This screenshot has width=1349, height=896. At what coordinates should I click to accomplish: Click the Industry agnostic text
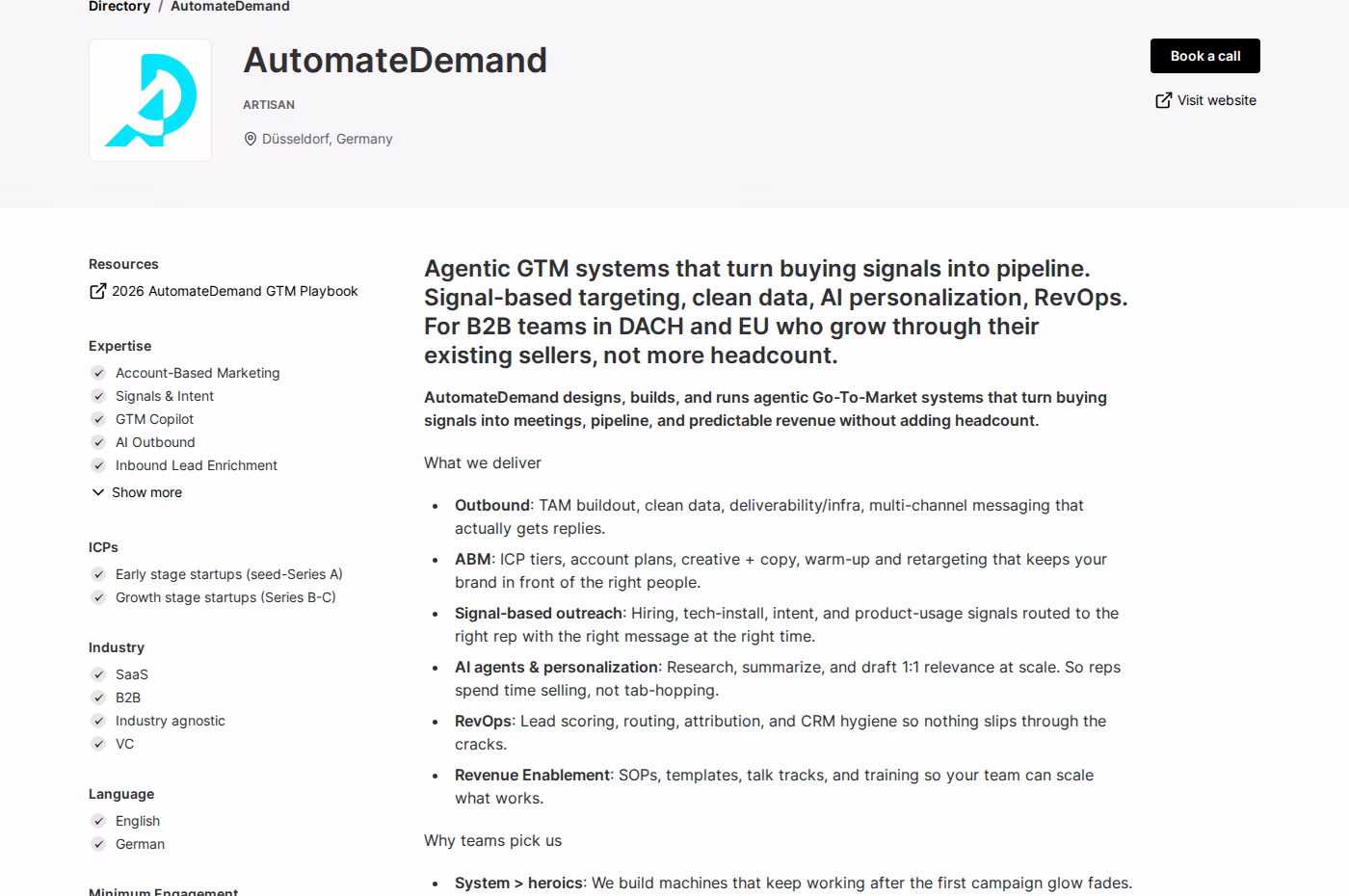point(171,721)
